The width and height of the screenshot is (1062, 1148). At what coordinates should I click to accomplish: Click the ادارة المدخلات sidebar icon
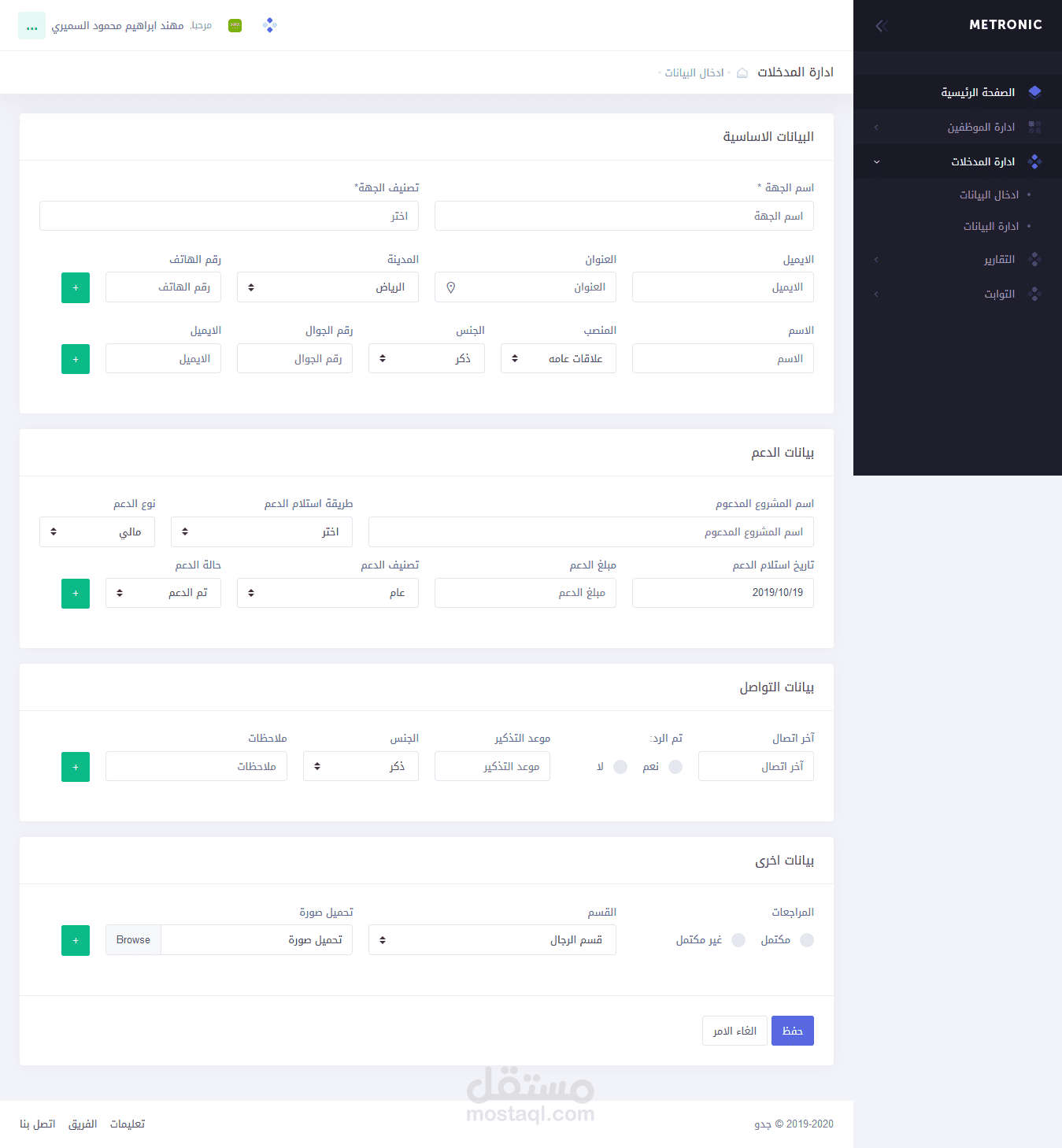click(1034, 161)
